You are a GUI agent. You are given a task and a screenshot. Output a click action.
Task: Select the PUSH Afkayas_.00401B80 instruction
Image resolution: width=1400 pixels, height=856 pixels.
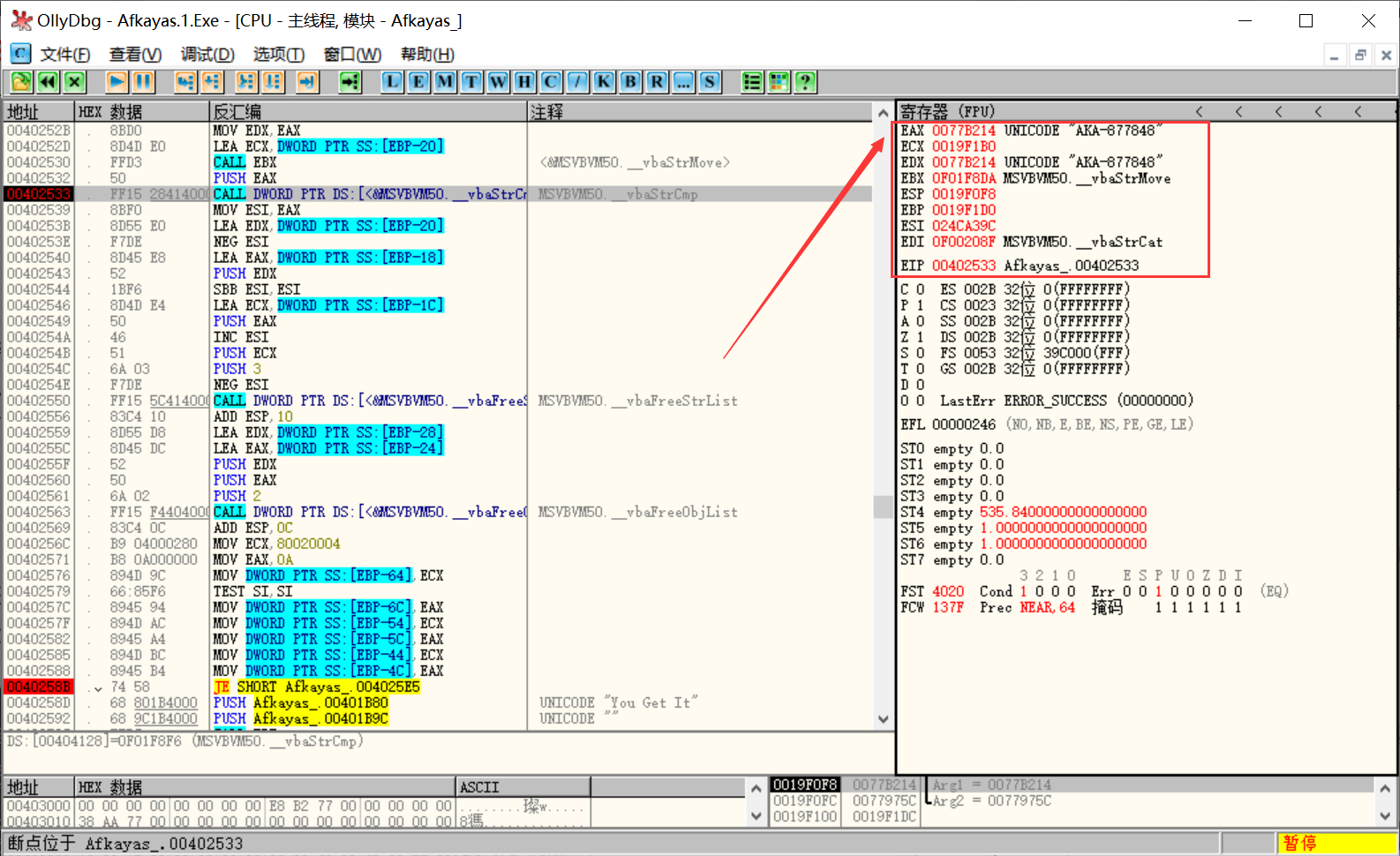pyautogui.click(x=301, y=702)
